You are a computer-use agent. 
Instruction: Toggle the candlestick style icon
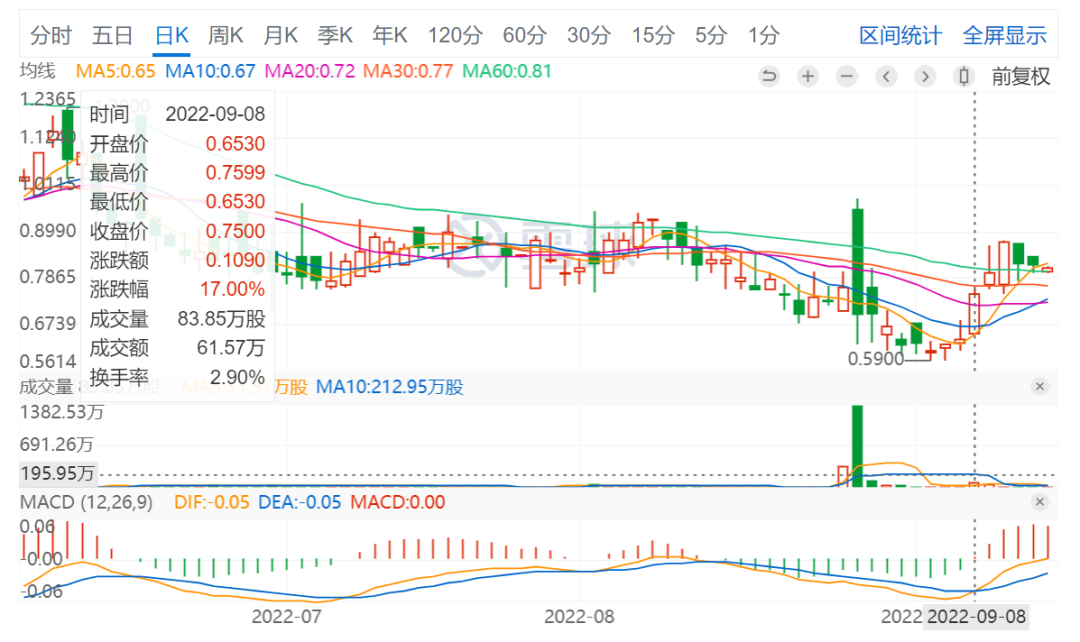pos(964,76)
